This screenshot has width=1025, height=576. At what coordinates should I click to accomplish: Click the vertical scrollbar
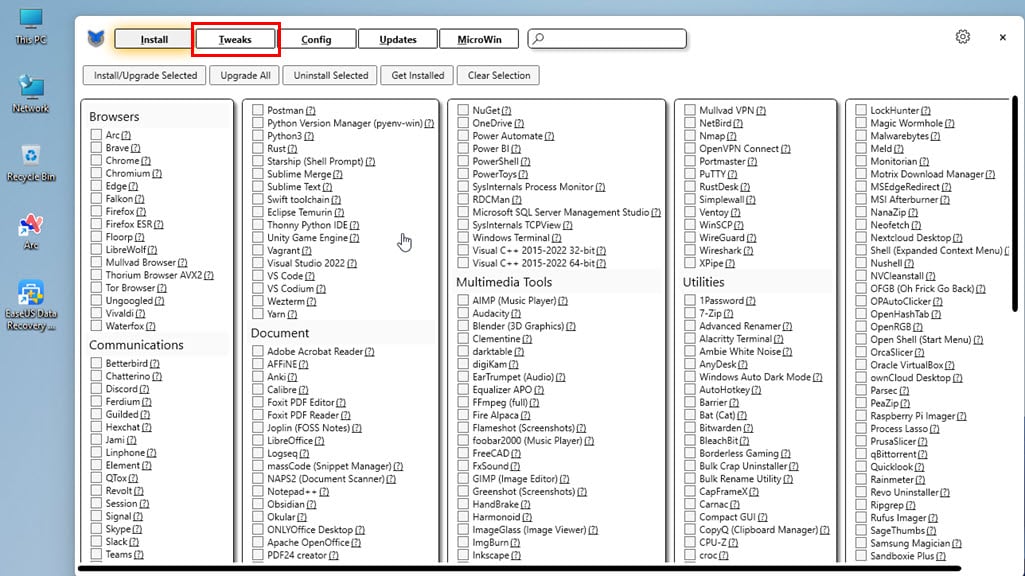tap(1015, 203)
